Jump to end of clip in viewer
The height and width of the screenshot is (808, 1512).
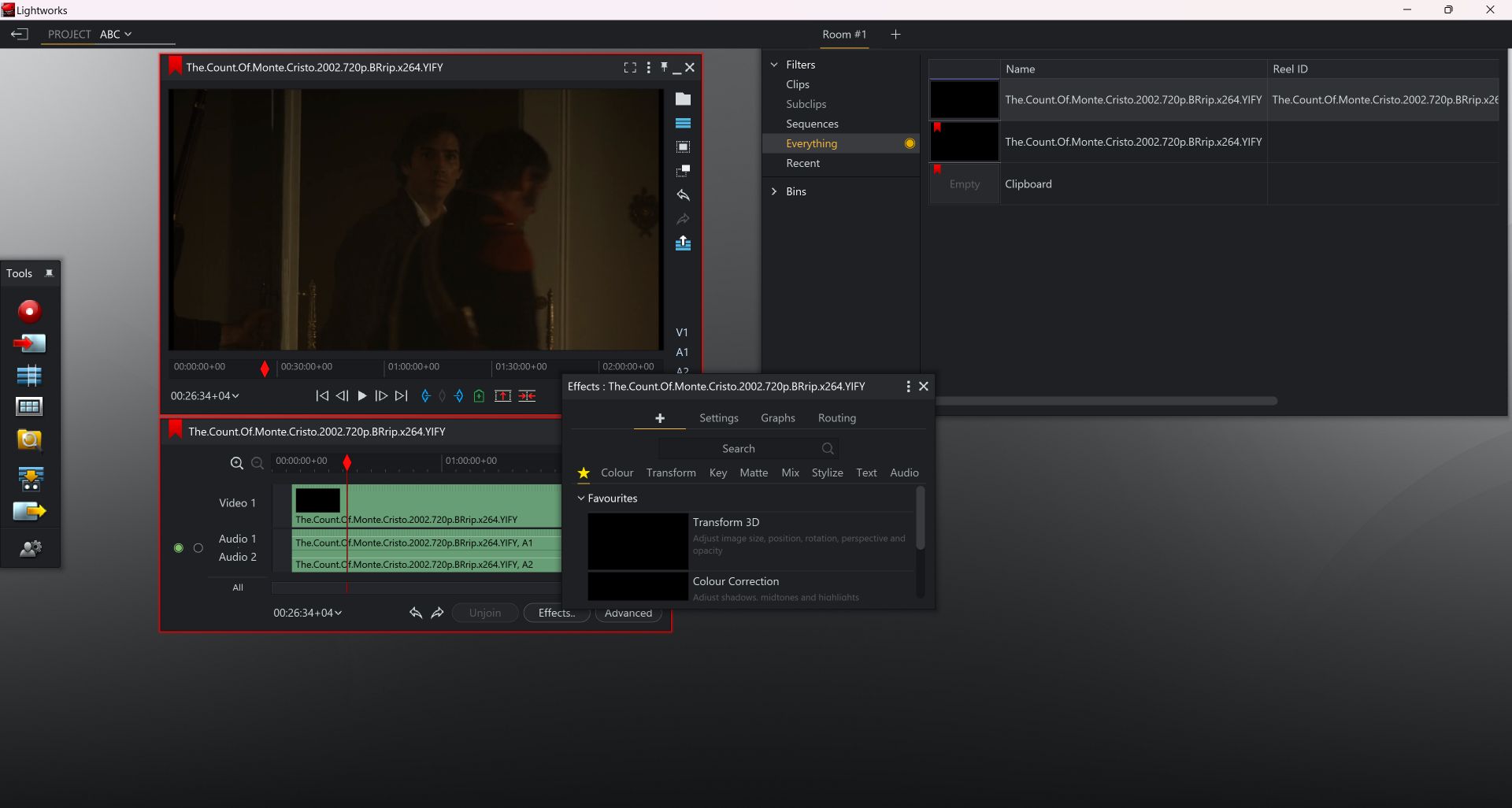401,396
